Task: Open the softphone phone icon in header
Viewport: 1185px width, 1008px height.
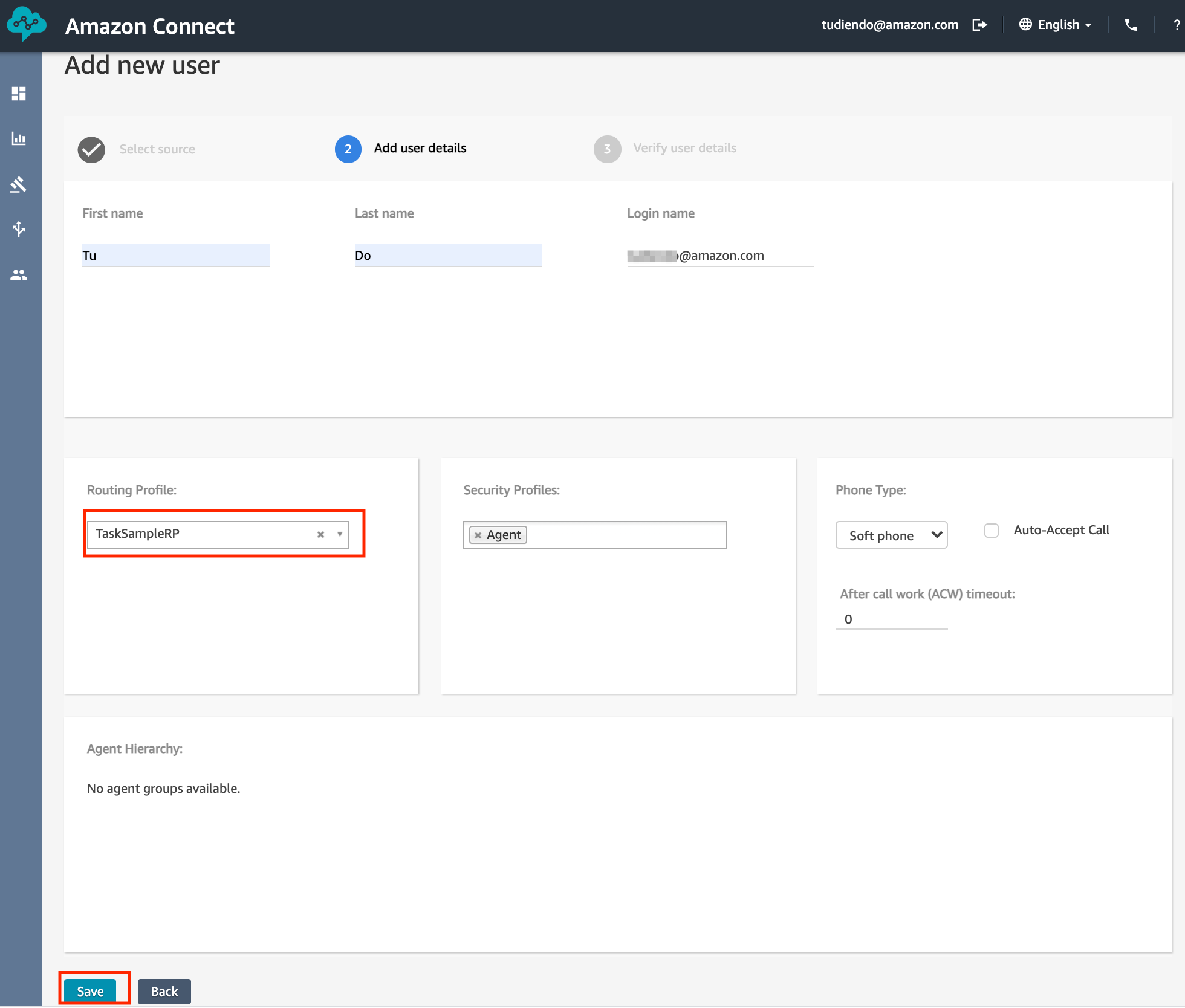Action: 1131,25
